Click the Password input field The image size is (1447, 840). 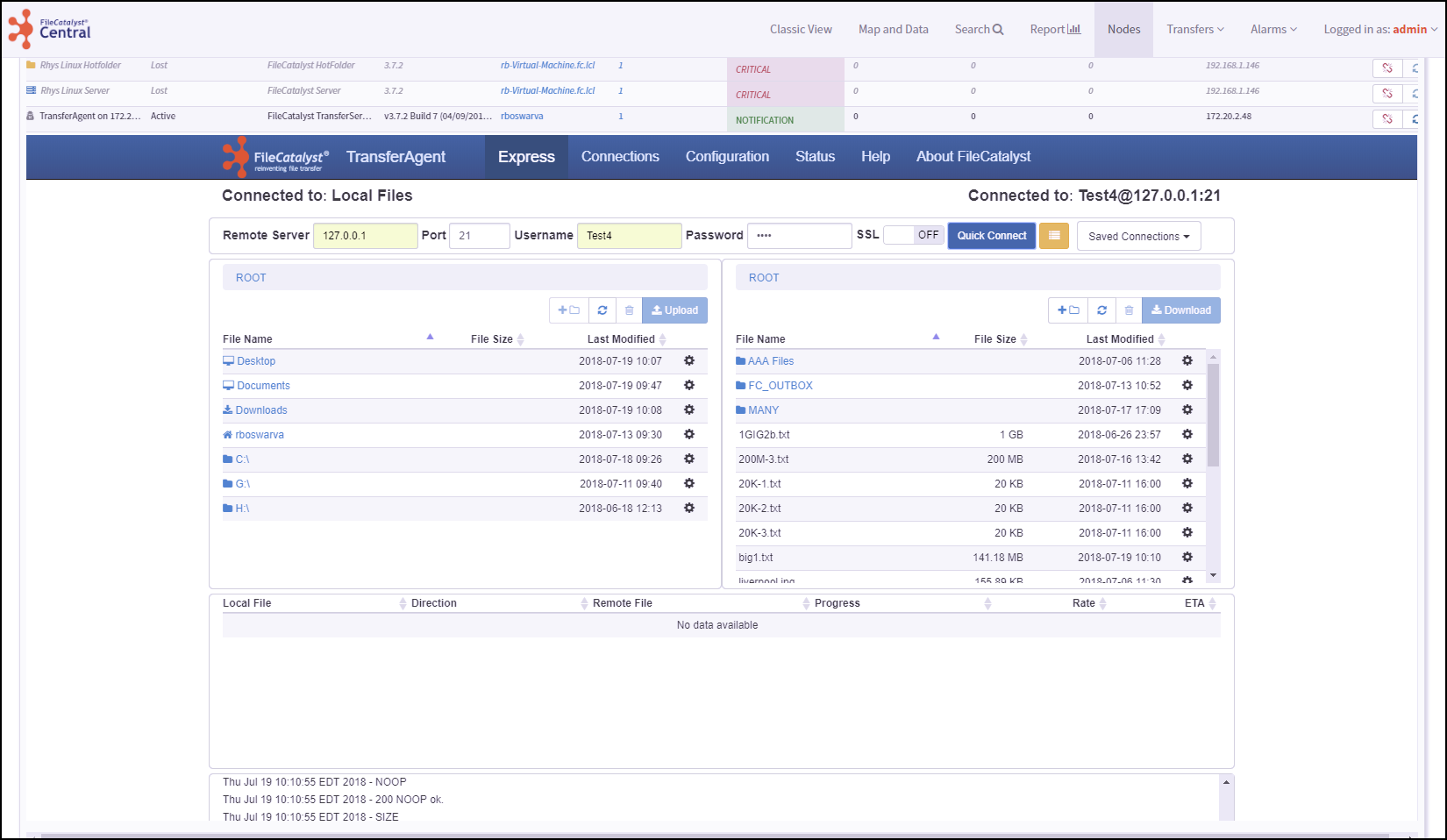(x=799, y=235)
